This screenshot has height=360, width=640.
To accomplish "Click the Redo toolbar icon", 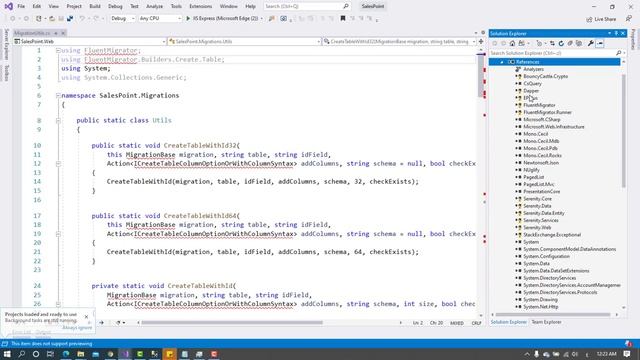I will 96,18.
